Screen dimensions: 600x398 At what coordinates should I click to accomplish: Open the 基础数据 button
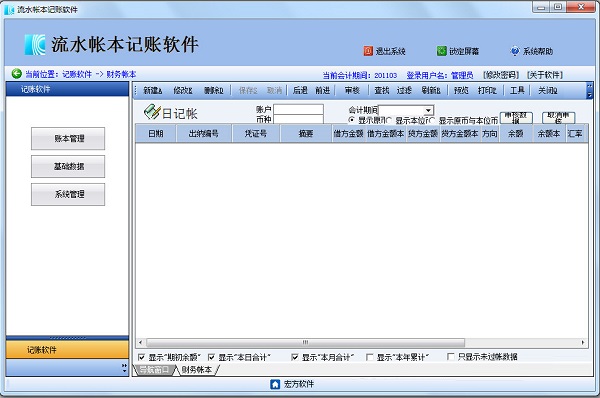(68, 166)
